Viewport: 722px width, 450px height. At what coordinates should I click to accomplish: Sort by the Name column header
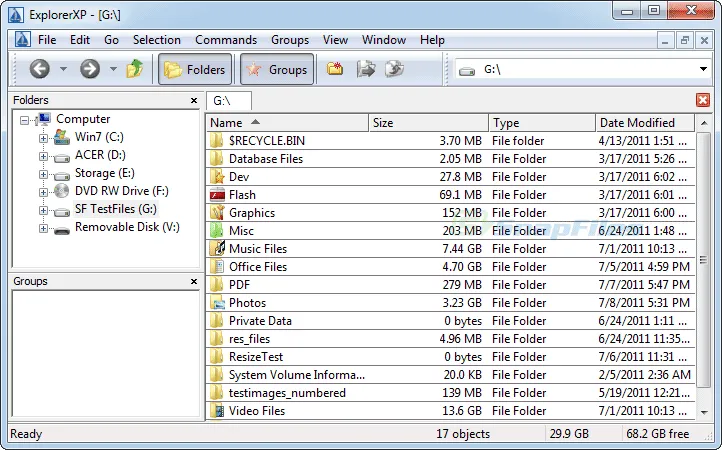coord(287,123)
